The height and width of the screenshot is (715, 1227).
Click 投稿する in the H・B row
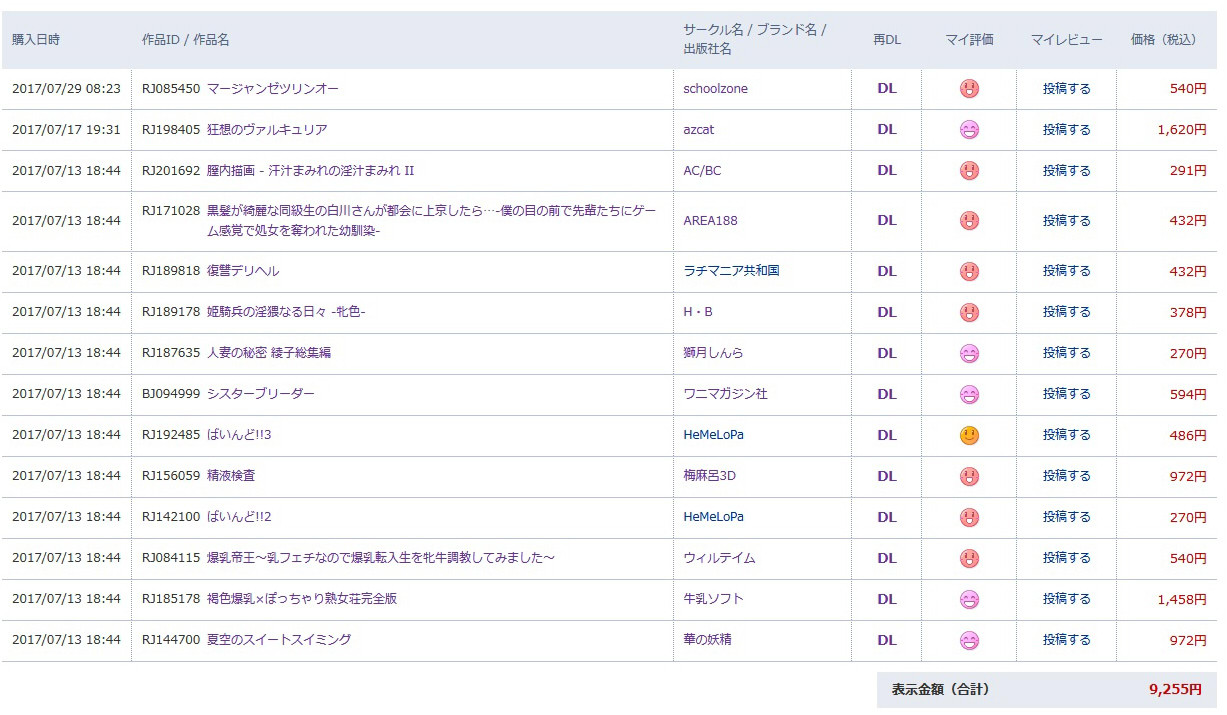(1067, 311)
